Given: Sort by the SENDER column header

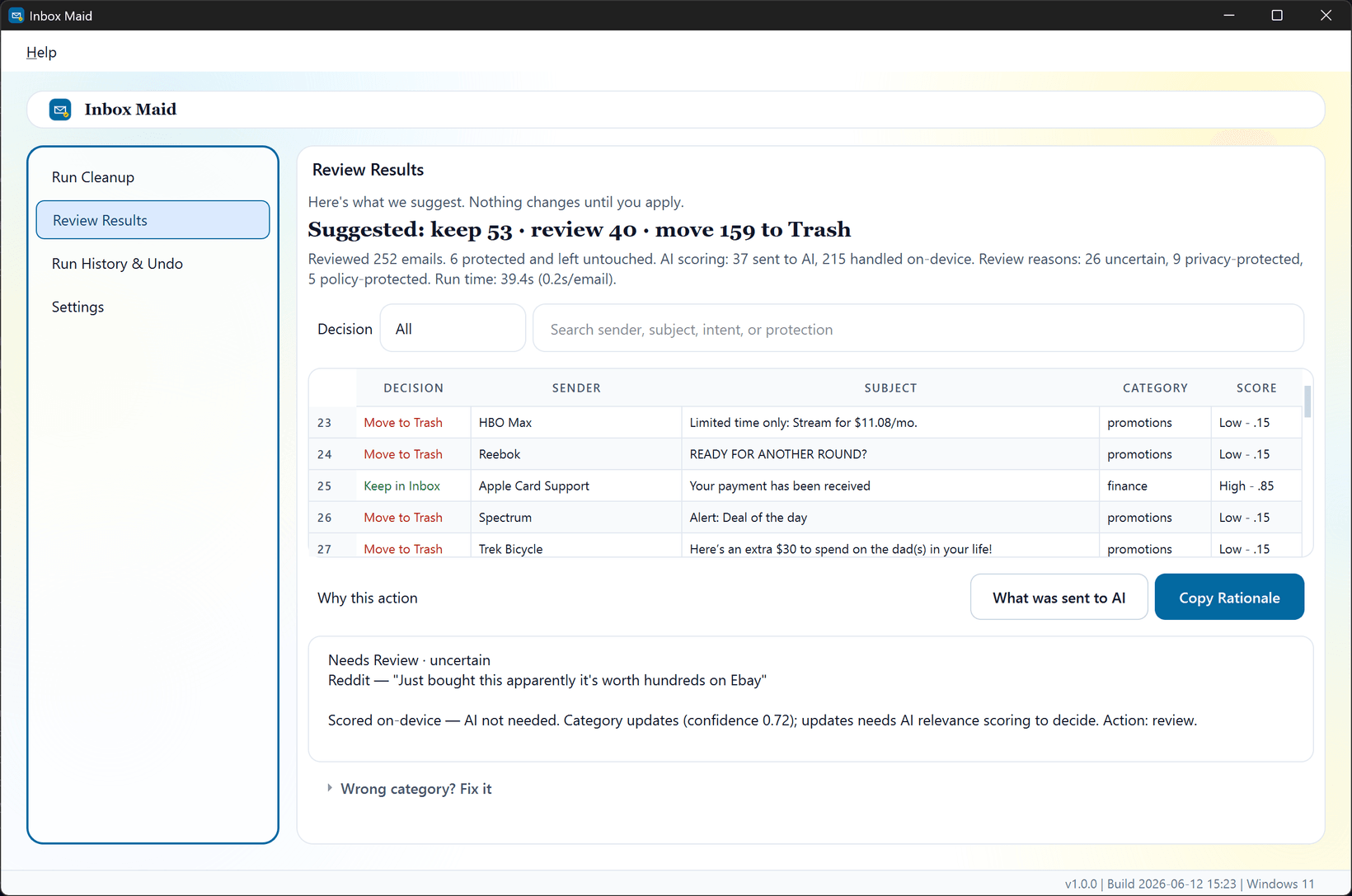Looking at the screenshot, I should [x=576, y=387].
